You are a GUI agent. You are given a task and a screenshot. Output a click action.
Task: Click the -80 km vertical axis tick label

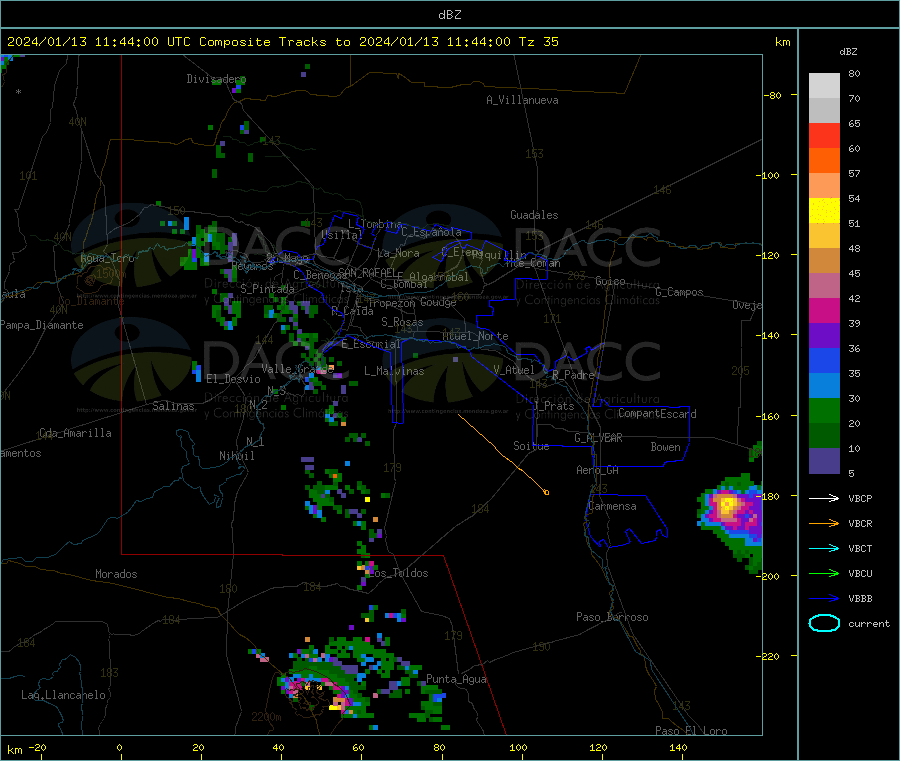tap(773, 95)
